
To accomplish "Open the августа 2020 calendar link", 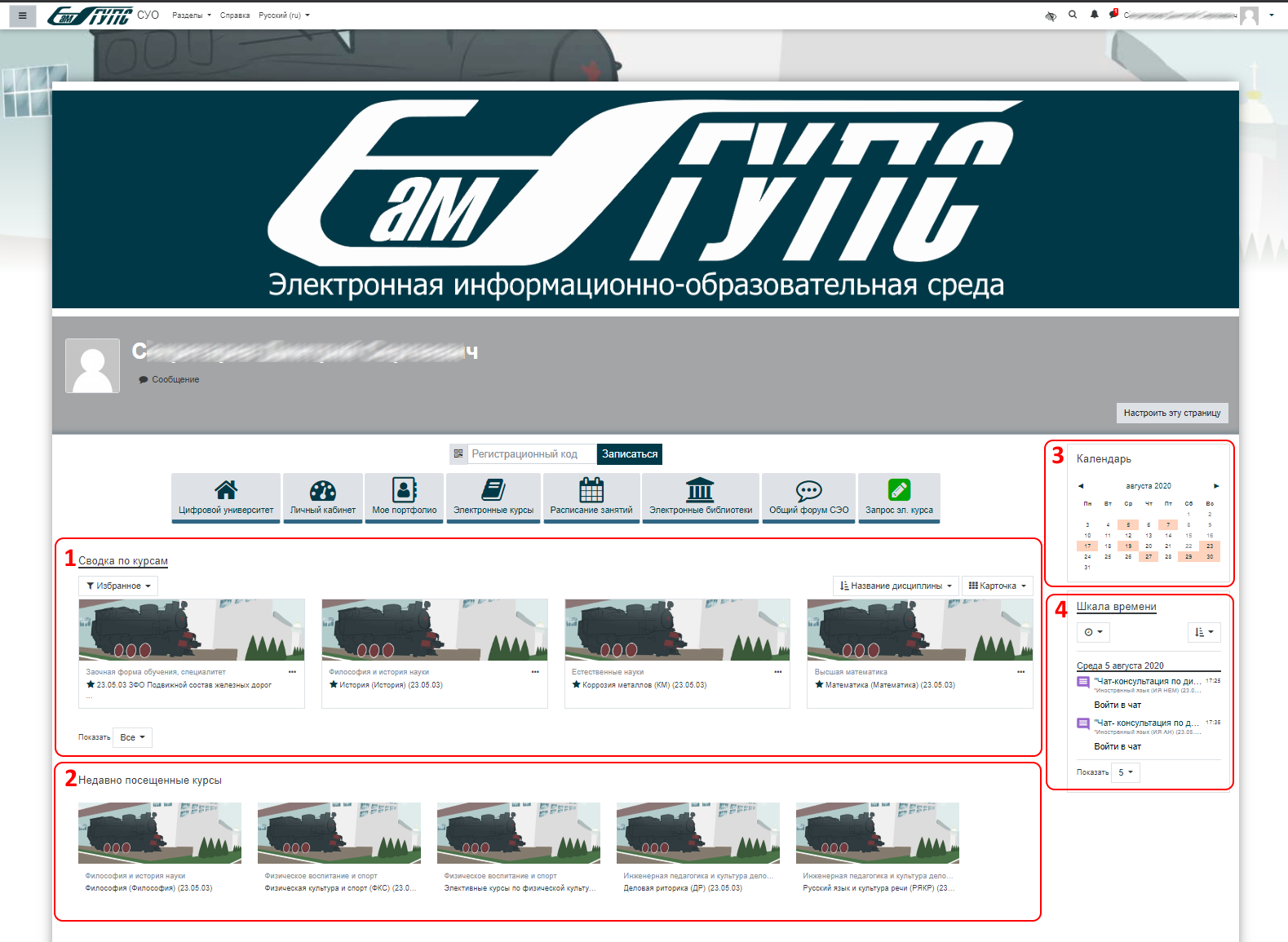I will click(x=1149, y=487).
